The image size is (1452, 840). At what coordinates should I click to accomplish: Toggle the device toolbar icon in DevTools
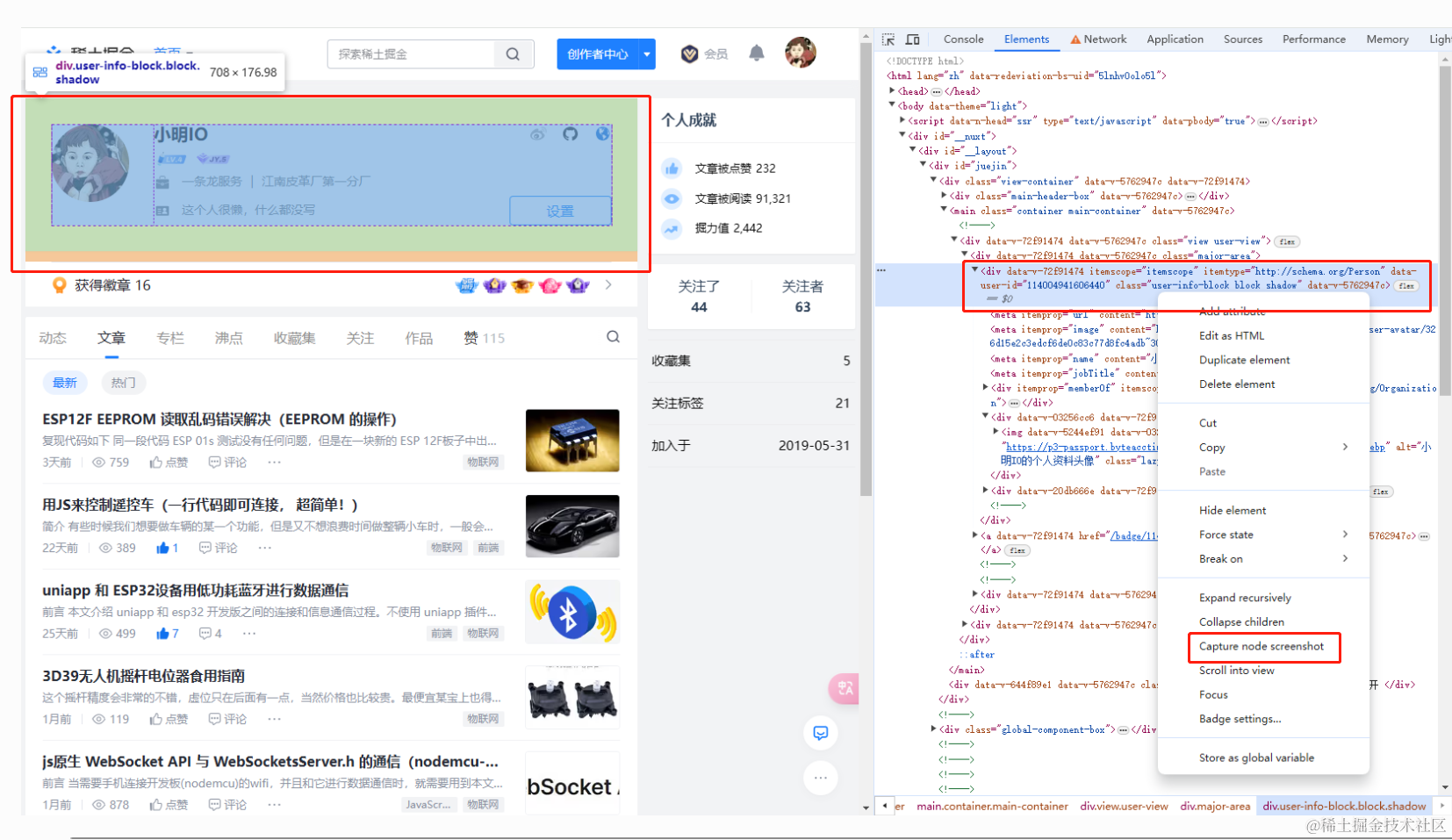913,39
